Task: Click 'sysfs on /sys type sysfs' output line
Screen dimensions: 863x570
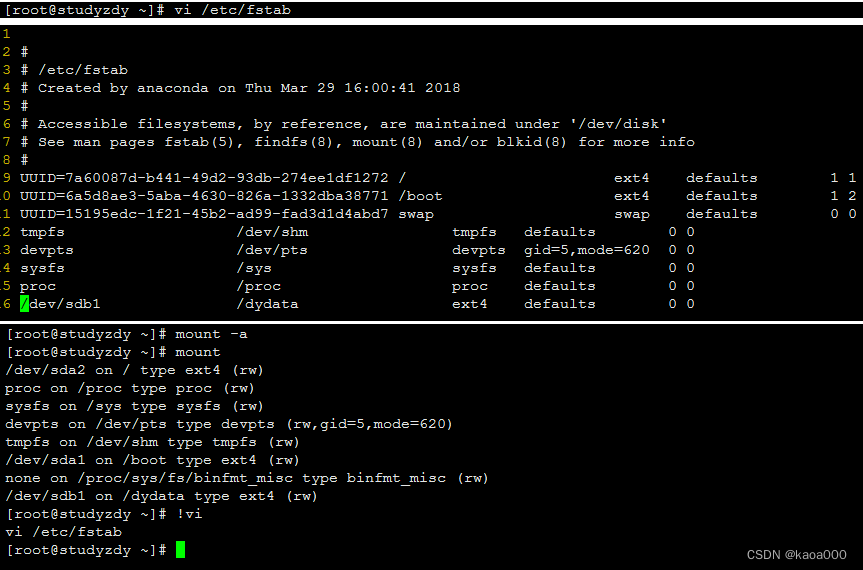Action: (x=134, y=406)
